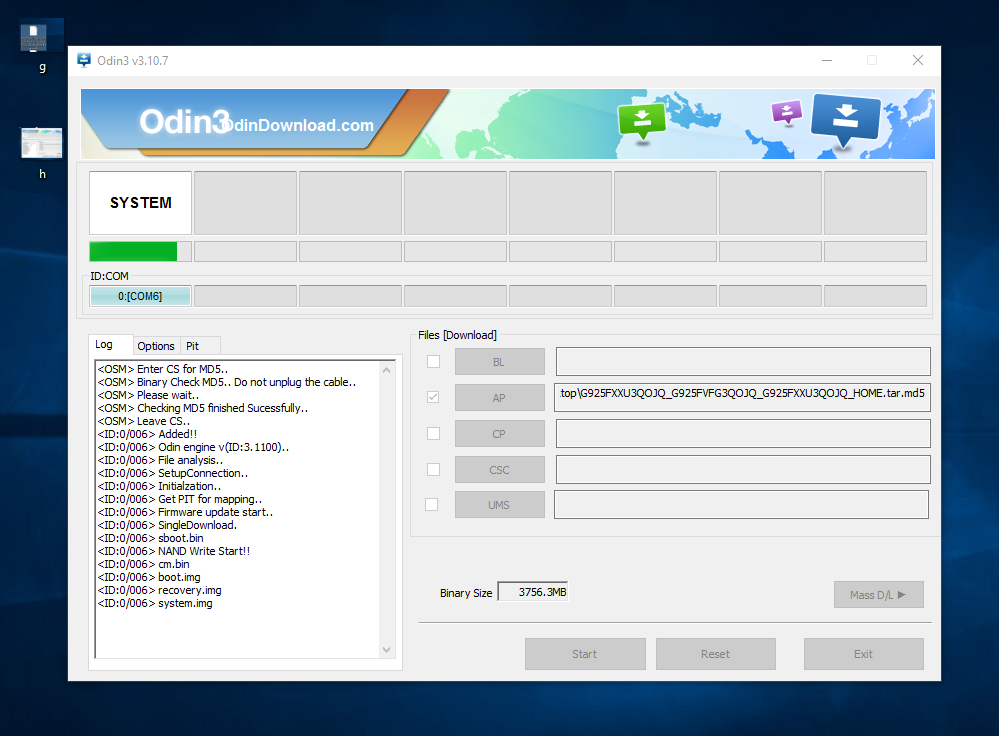Click the CSC file path field
Screen dimensions: 999x736
coord(743,470)
